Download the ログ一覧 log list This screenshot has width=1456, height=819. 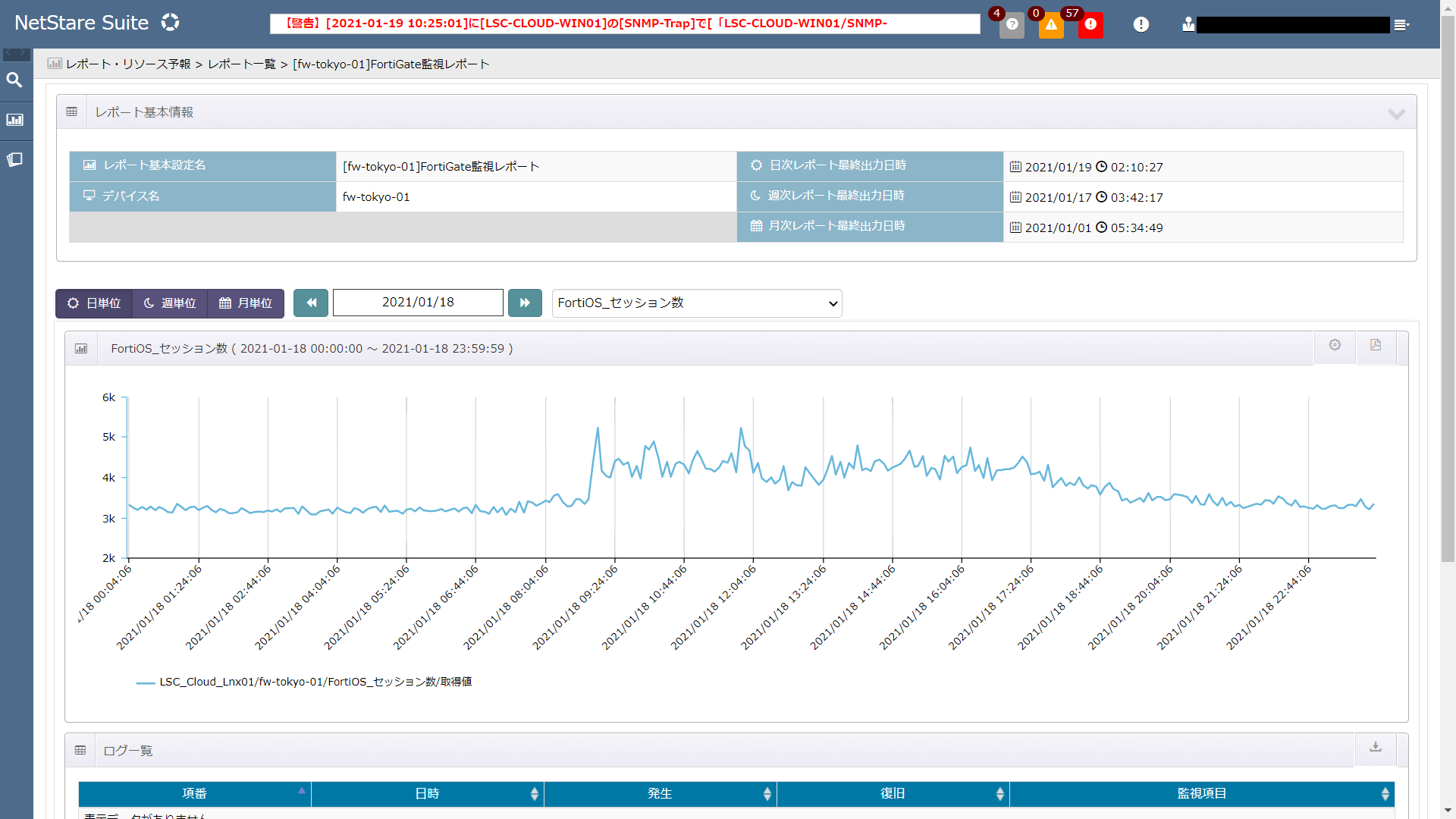[x=1376, y=748]
